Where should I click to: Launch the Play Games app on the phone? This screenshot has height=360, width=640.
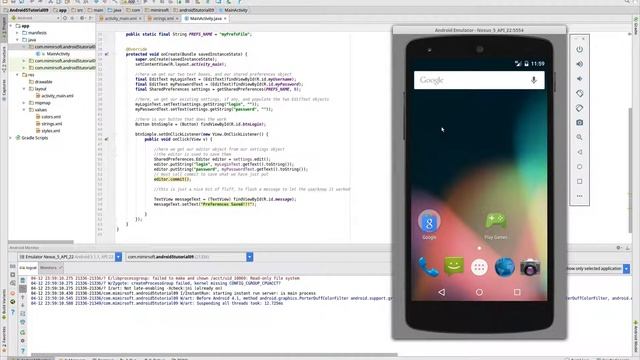tap(496, 225)
